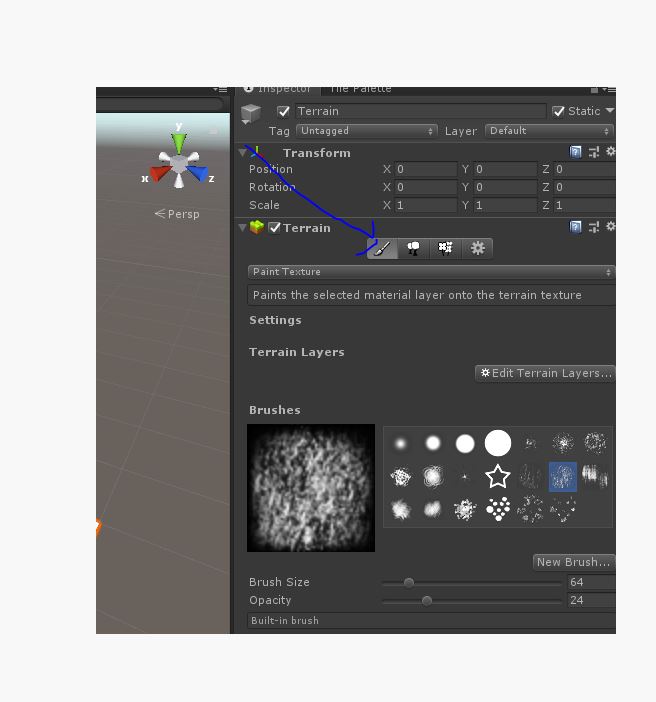Click the Edit Terrain Layers button
Screen dimensions: 656x702
click(545, 373)
